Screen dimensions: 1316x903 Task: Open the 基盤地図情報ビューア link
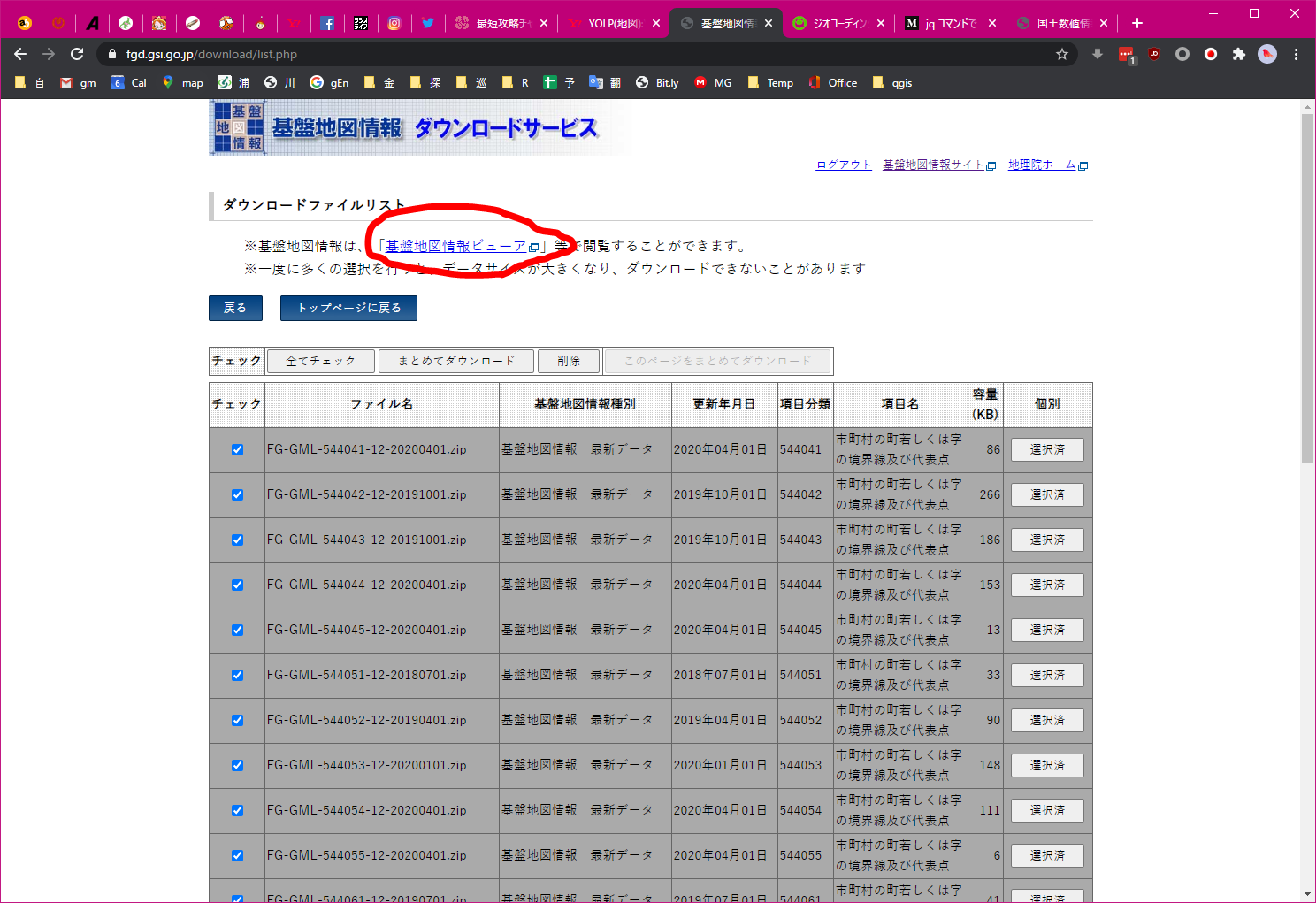(x=456, y=246)
